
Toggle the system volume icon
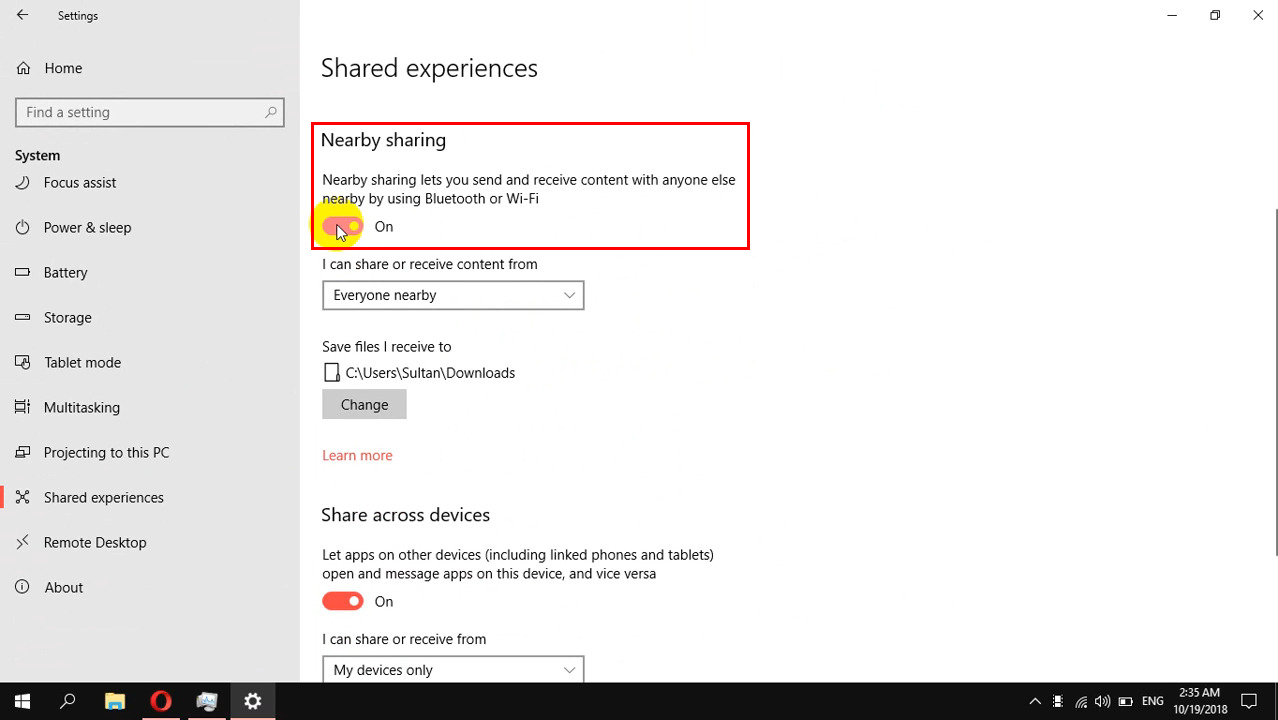[x=1101, y=701]
